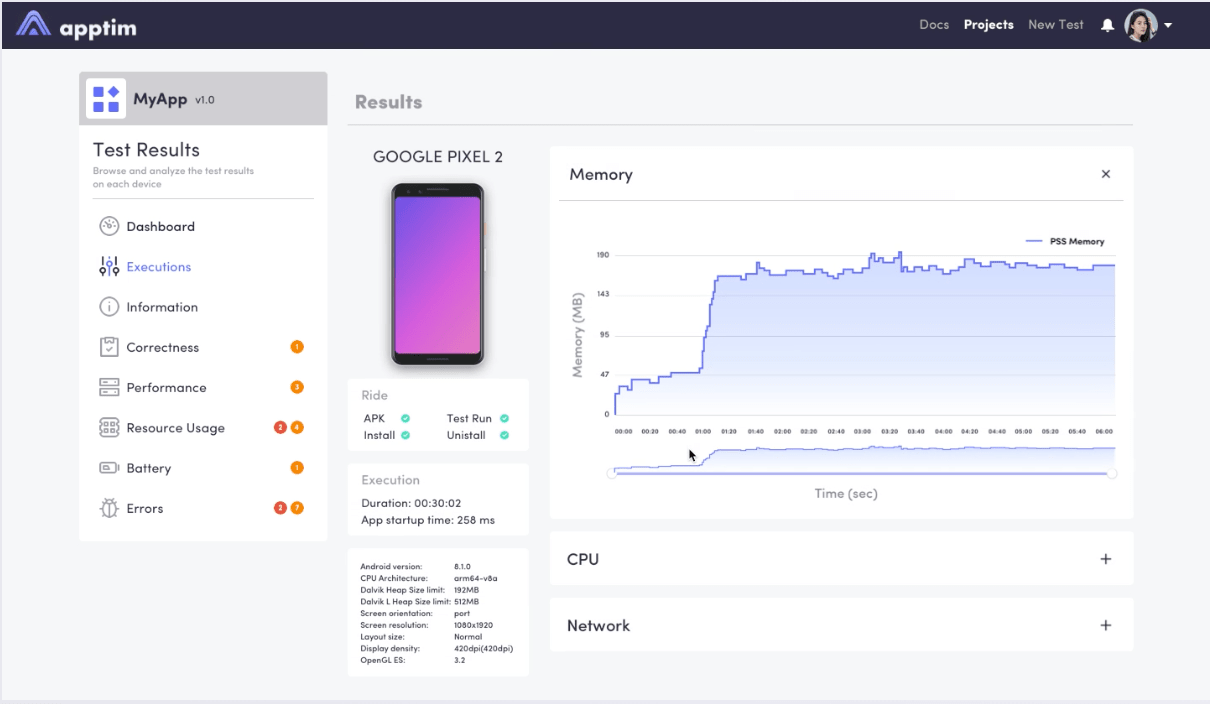
Task: Click the Install status checkmark
Action: pos(405,435)
